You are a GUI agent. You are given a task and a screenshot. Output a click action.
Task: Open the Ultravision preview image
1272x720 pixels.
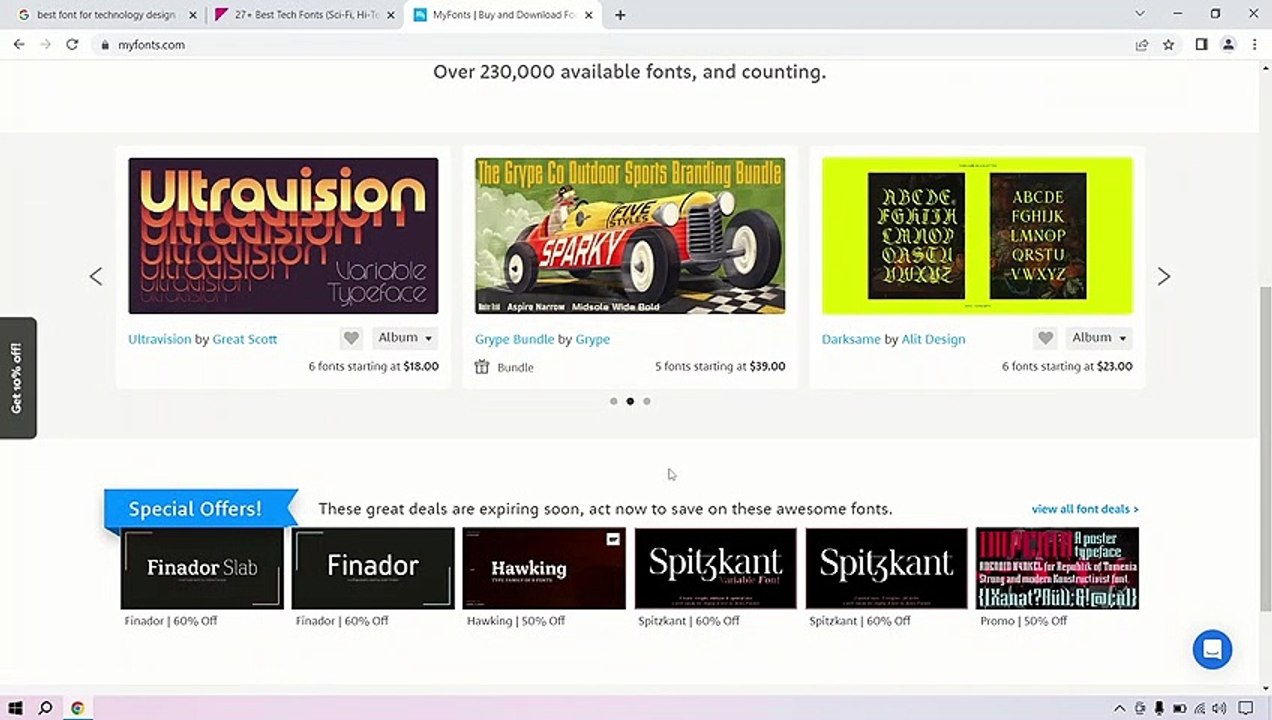pyautogui.click(x=283, y=236)
